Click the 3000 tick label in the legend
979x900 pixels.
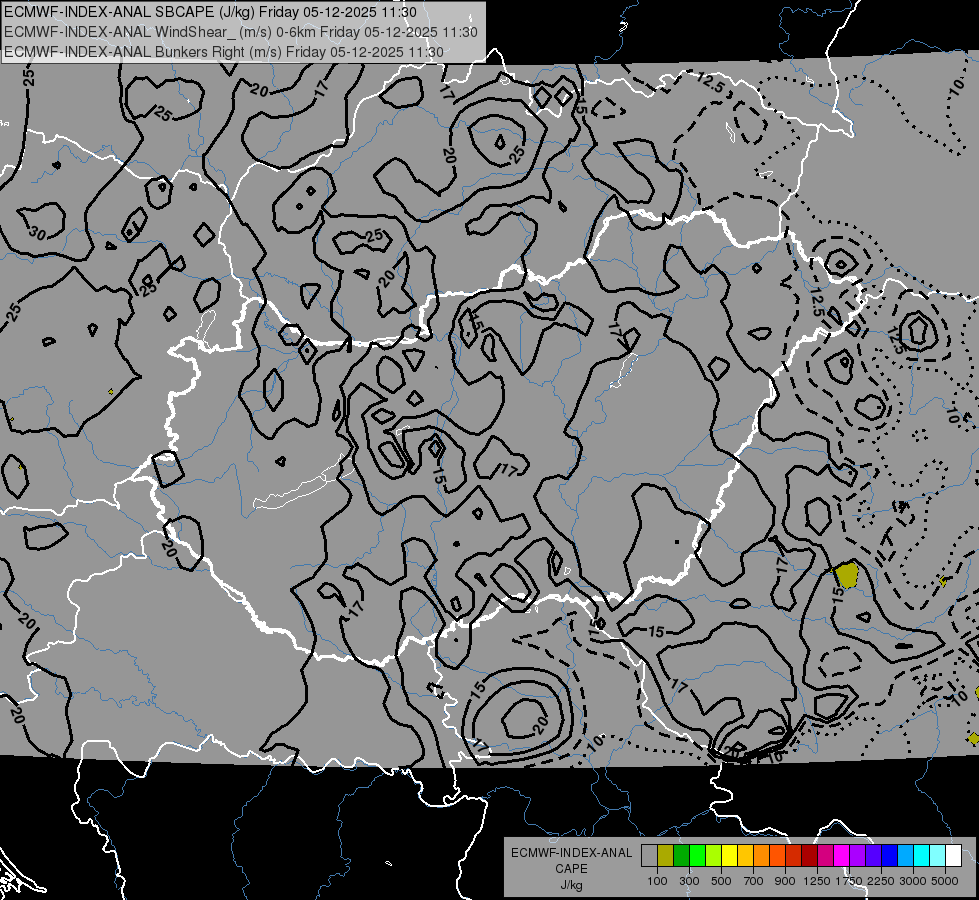pos(913,881)
